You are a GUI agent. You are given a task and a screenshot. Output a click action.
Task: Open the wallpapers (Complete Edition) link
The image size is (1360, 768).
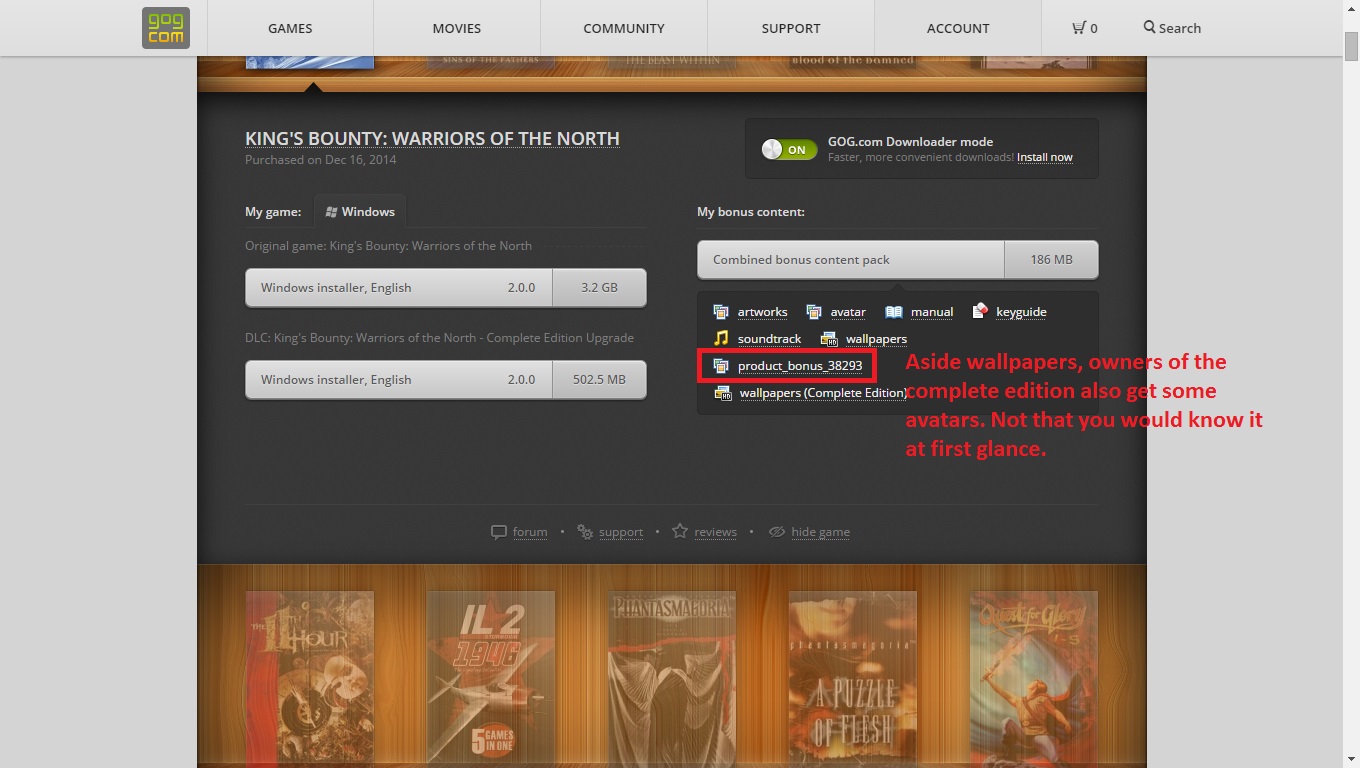point(823,393)
